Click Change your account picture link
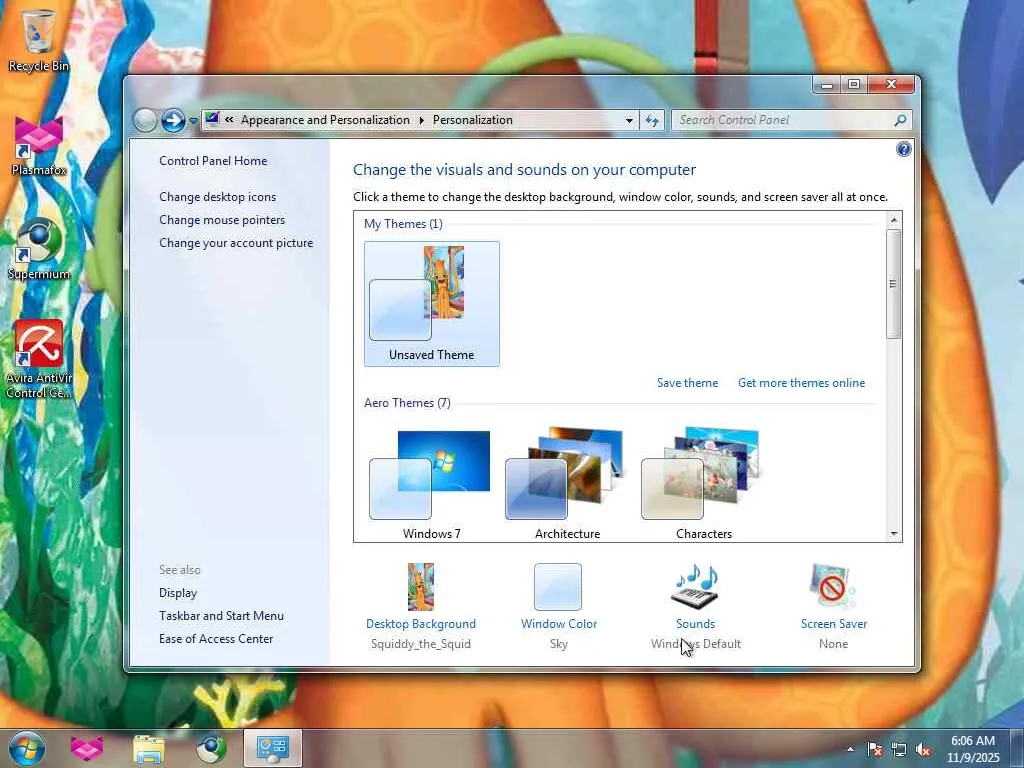The width and height of the screenshot is (1024, 768). click(x=236, y=243)
